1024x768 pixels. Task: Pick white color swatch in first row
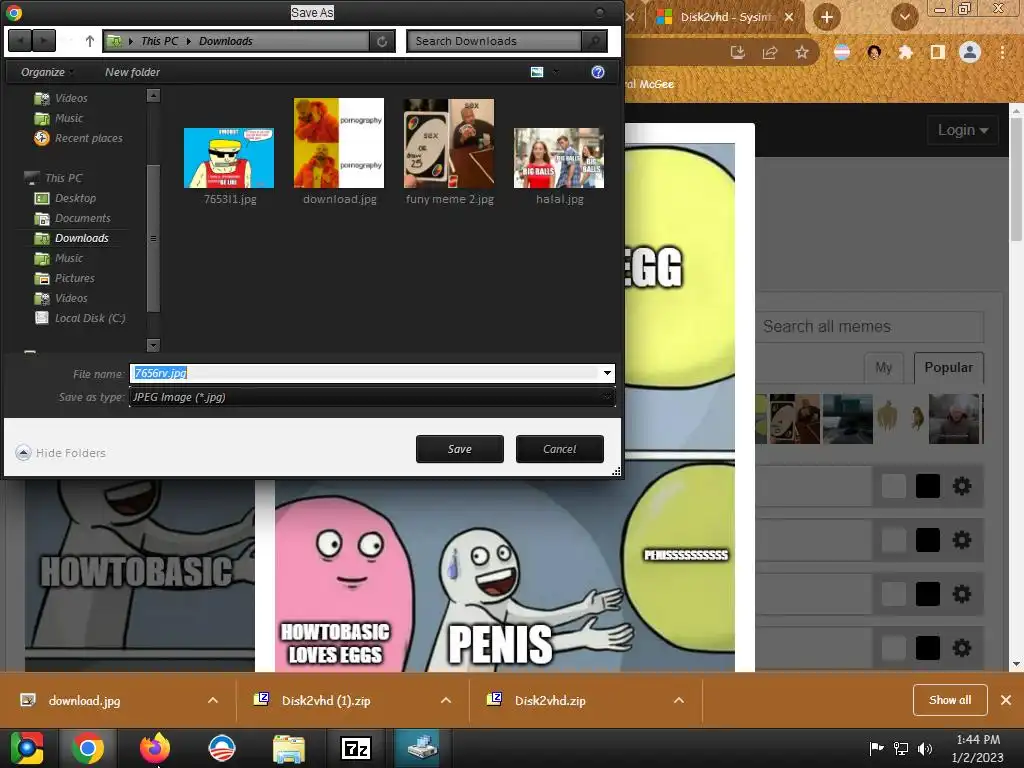pyautogui.click(x=893, y=486)
